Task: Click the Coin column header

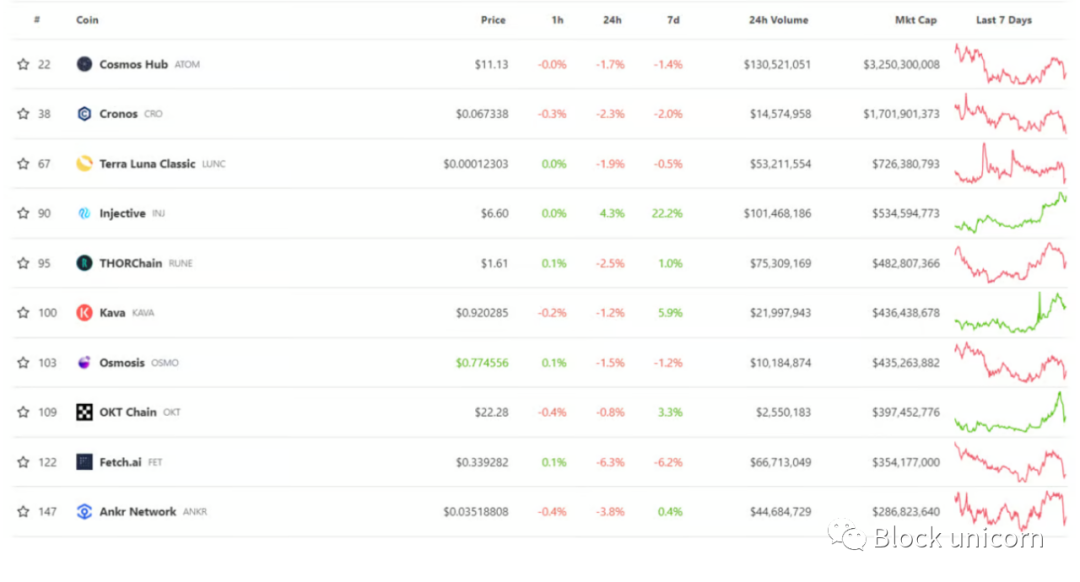Action: (x=87, y=20)
